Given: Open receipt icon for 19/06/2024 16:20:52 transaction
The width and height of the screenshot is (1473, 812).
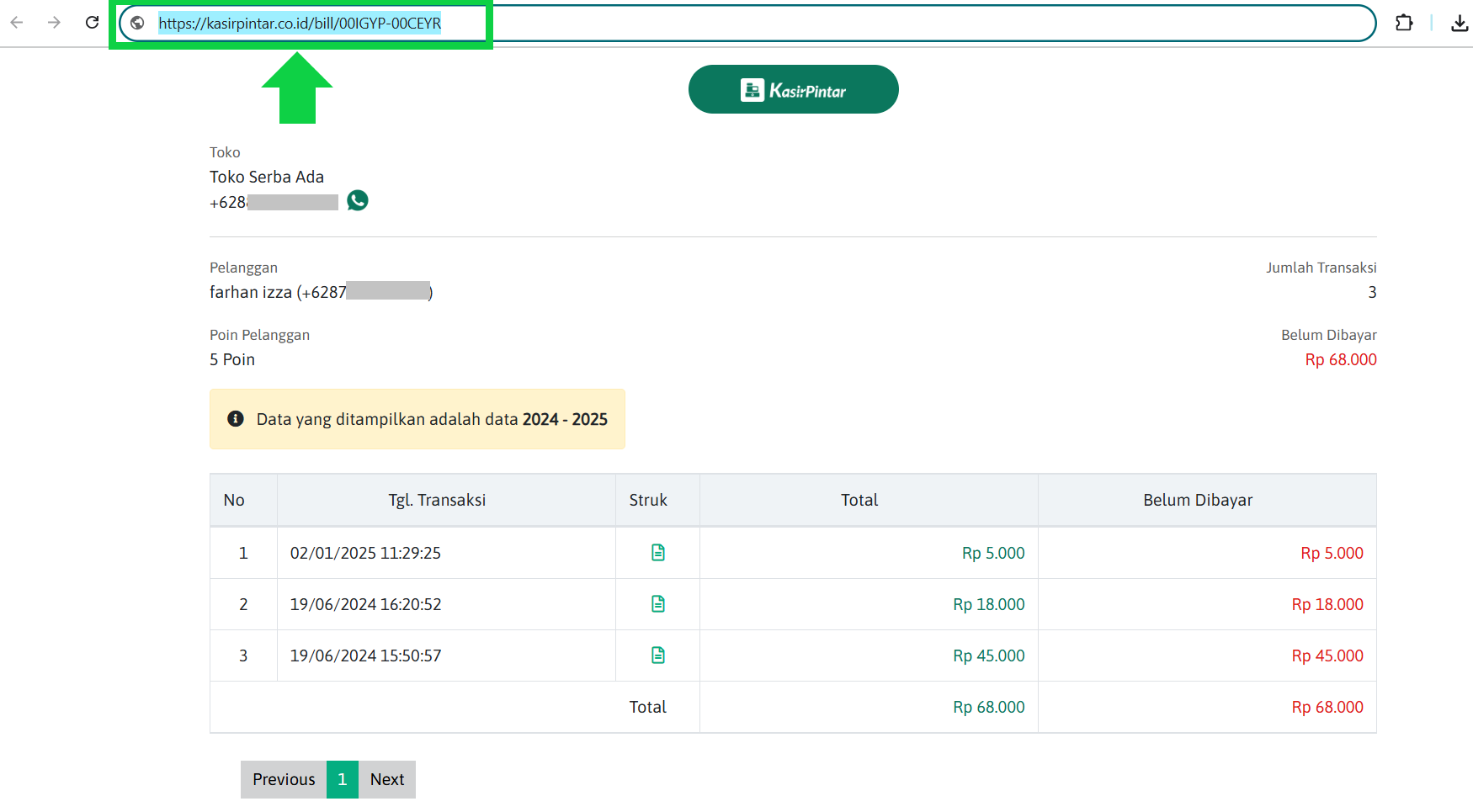Looking at the screenshot, I should [658, 604].
